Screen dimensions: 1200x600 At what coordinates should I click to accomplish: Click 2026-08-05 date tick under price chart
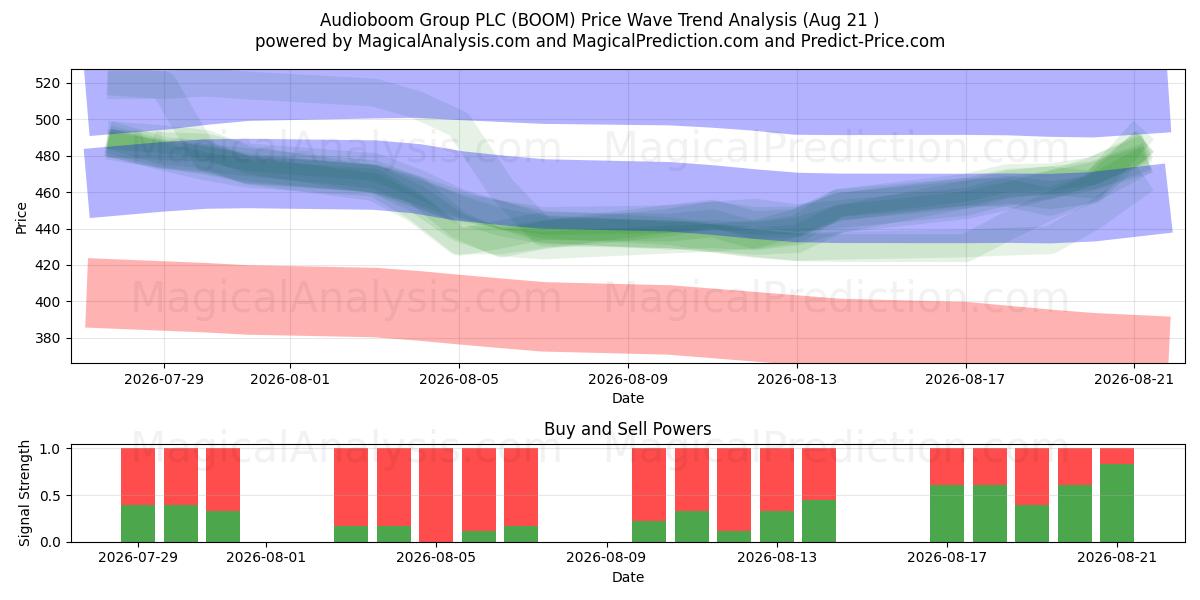pos(459,379)
